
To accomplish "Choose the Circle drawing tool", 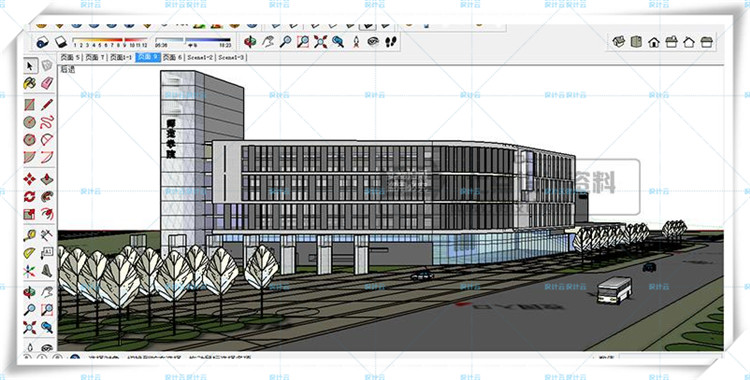I will pyautogui.click(x=30, y=122).
